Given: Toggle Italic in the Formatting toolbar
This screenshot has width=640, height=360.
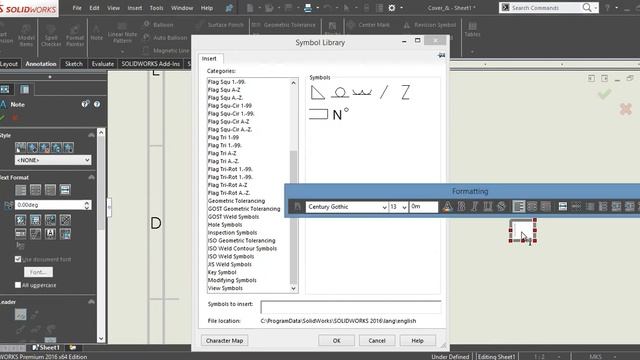Looking at the screenshot, I should click(474, 207).
